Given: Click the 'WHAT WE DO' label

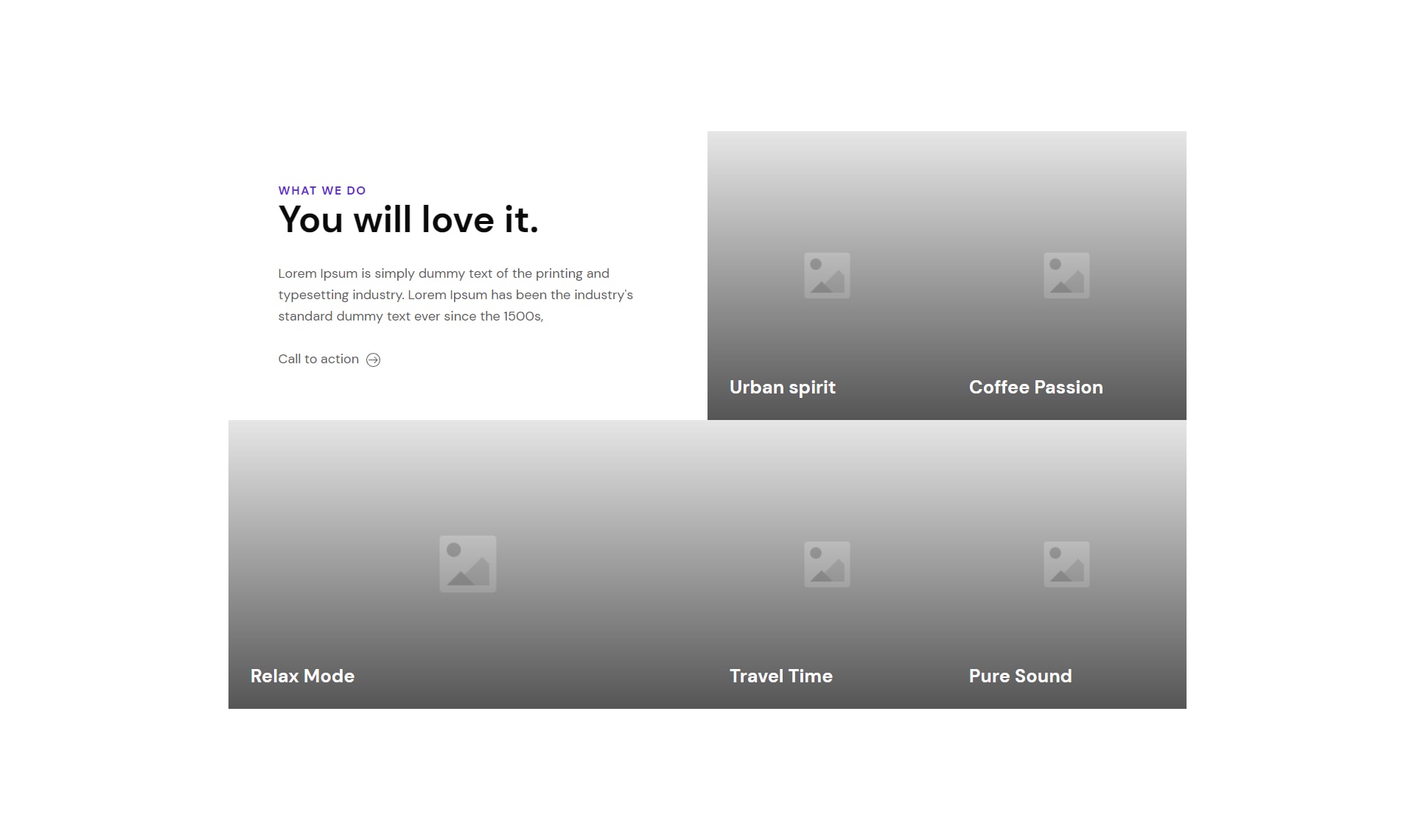Looking at the screenshot, I should 322,190.
